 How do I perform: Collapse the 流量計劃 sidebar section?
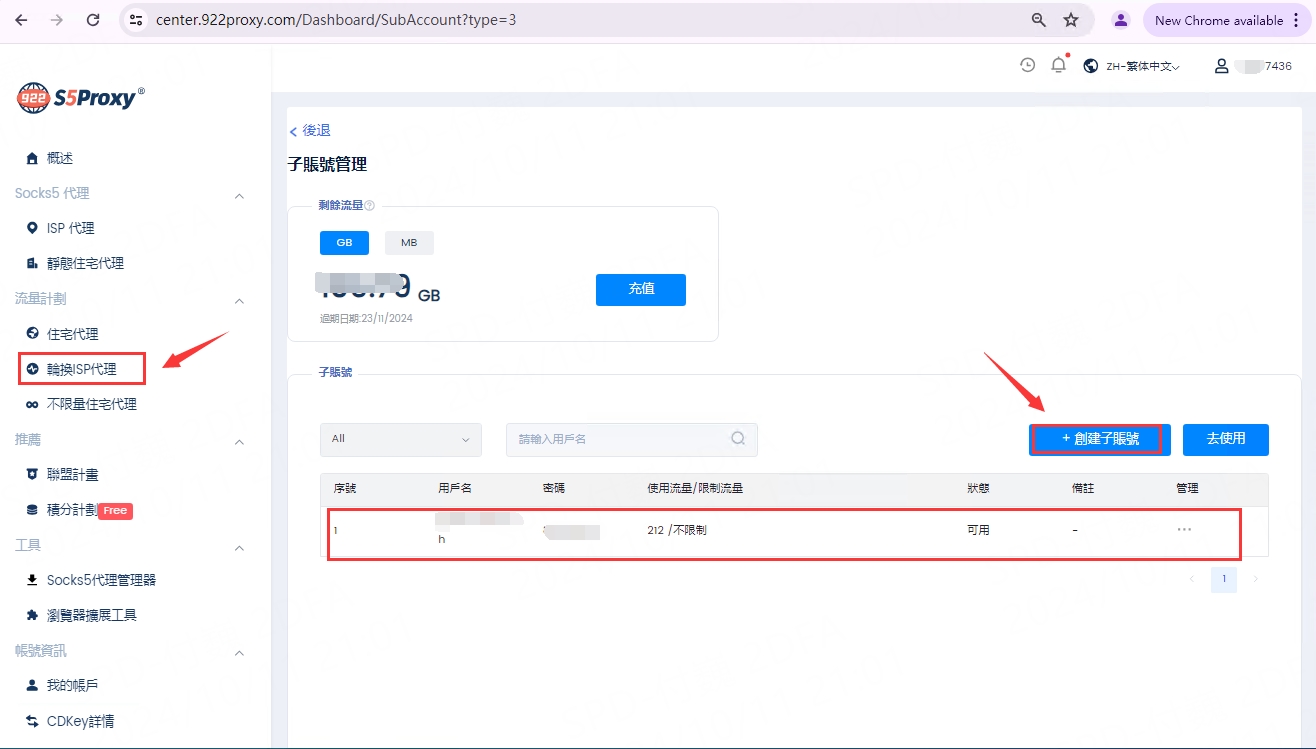pos(239,300)
